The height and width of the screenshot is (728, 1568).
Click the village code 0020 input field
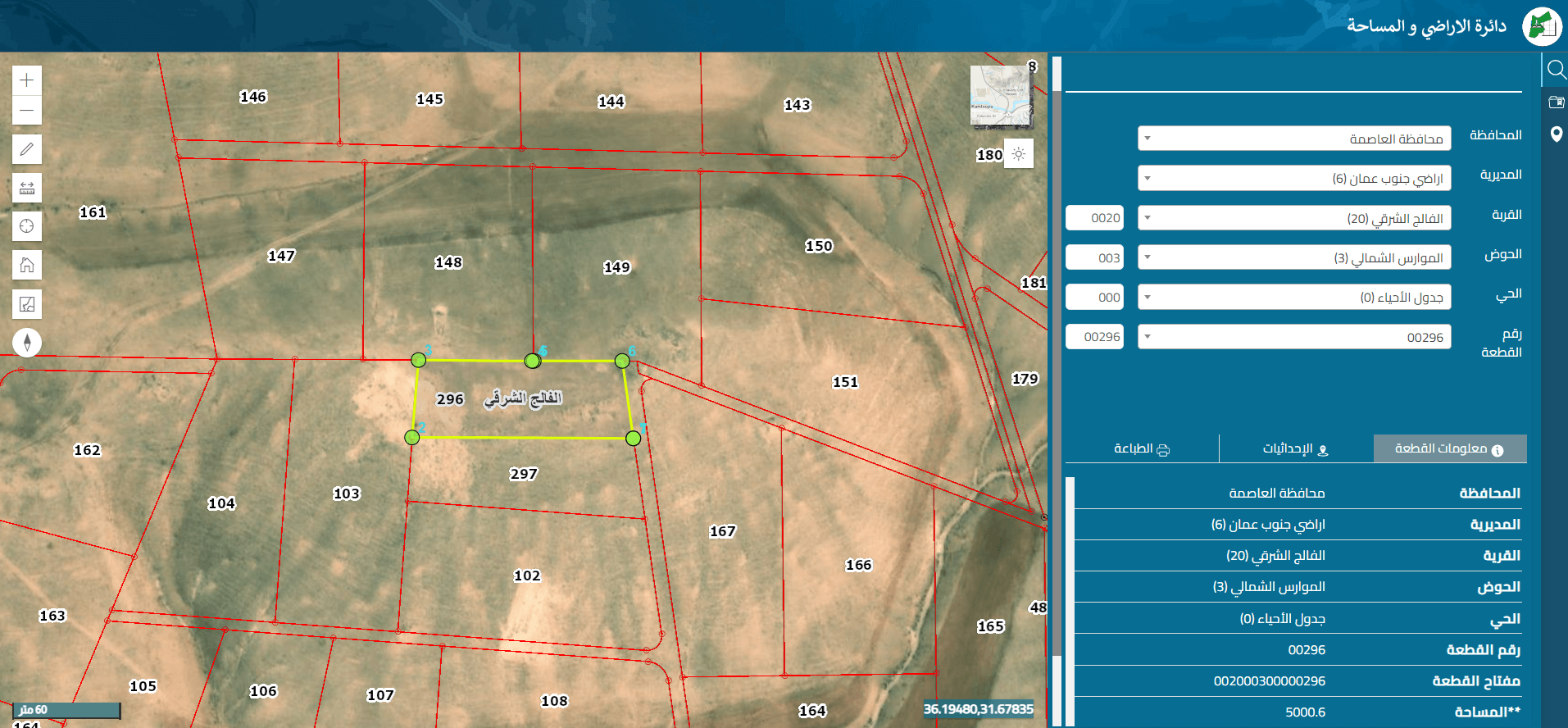[x=1094, y=218]
